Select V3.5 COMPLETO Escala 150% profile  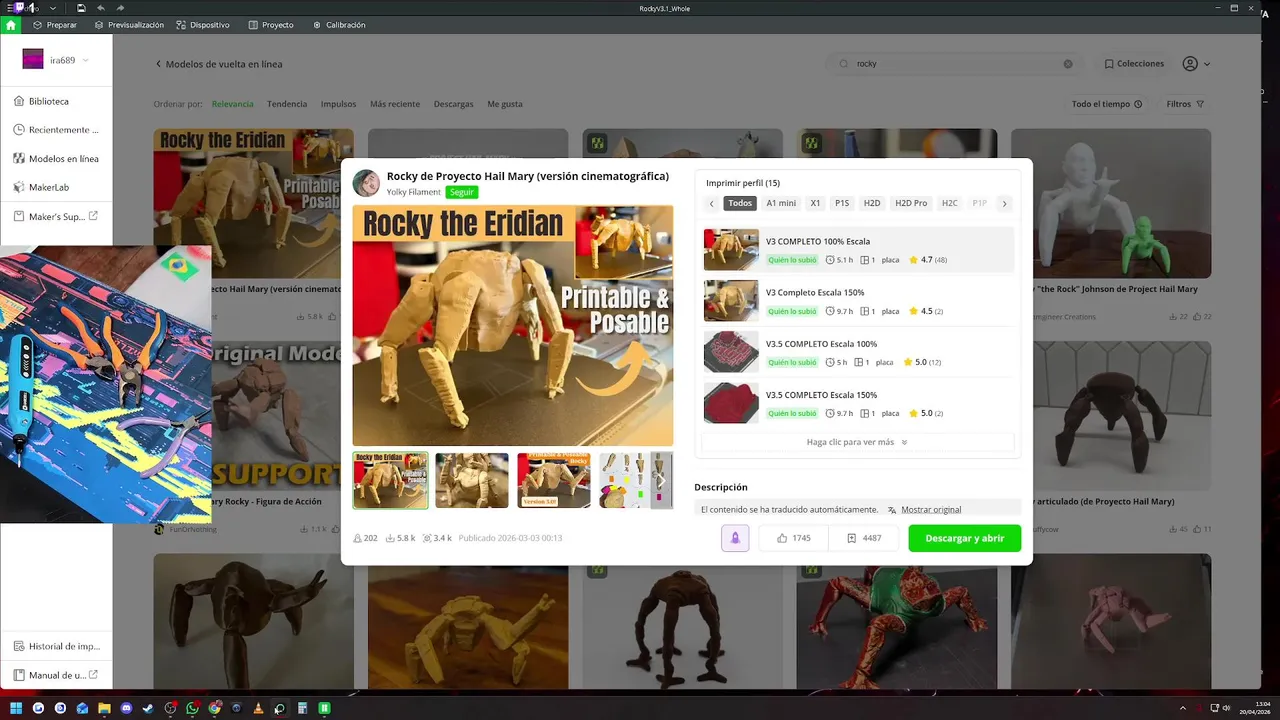coord(858,403)
